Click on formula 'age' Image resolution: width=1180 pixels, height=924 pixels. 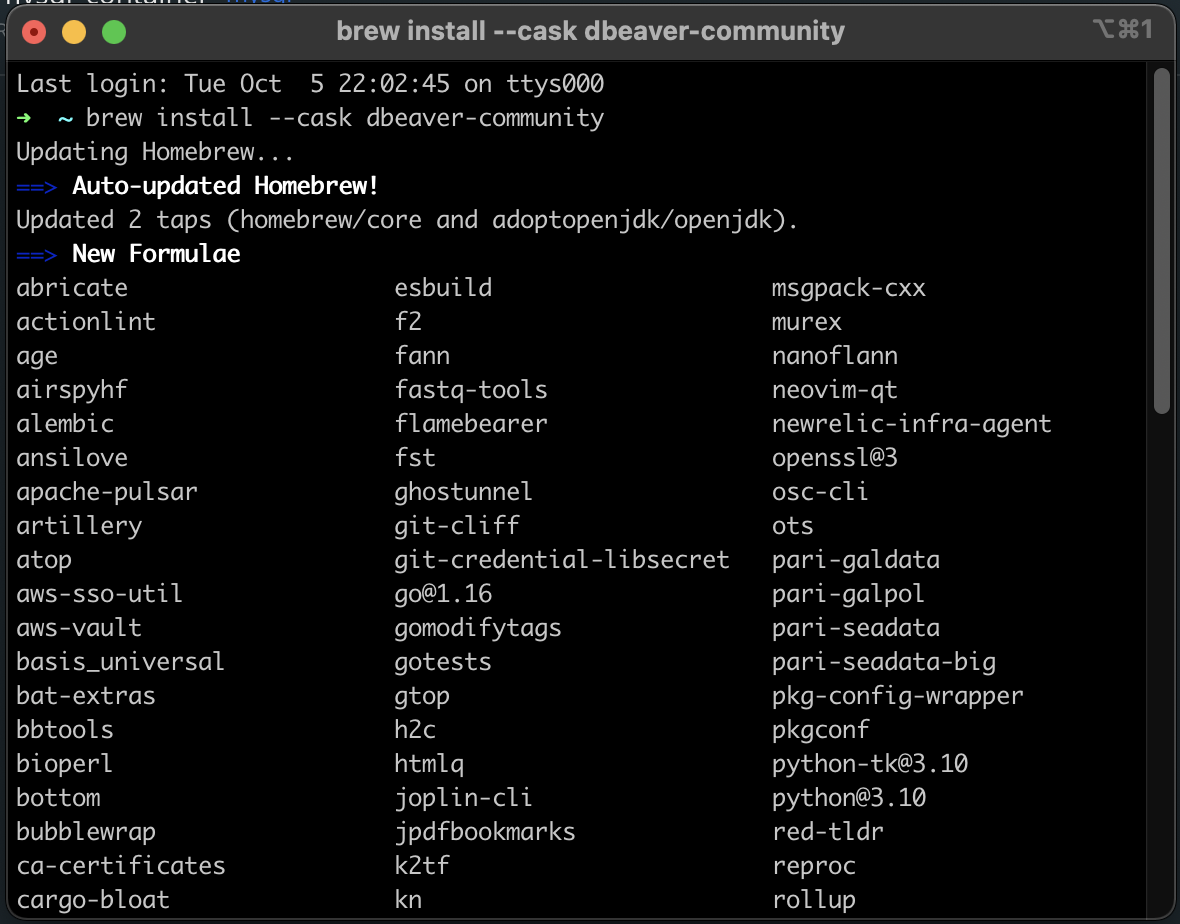pos(37,356)
